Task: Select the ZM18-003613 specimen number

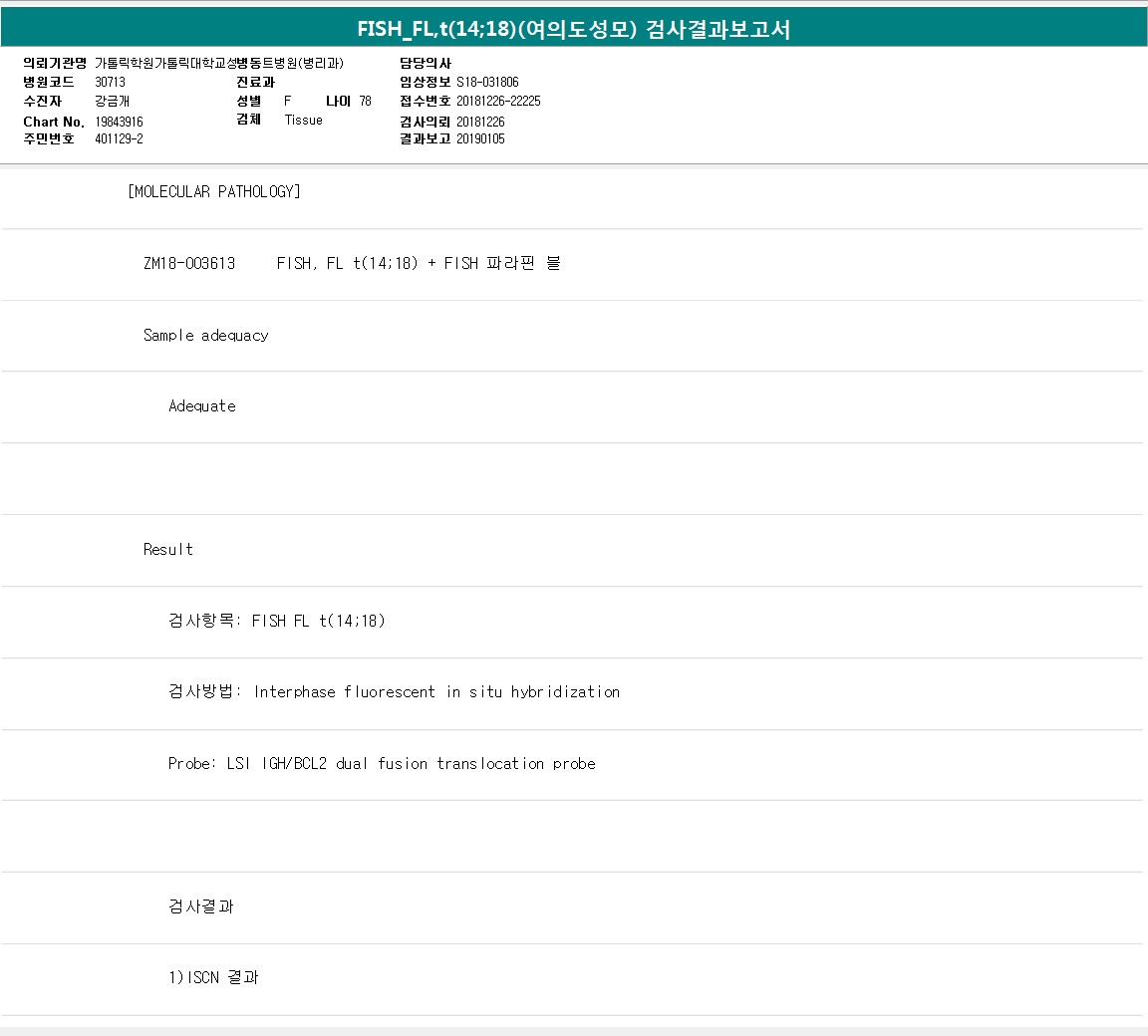Action: click(x=189, y=263)
